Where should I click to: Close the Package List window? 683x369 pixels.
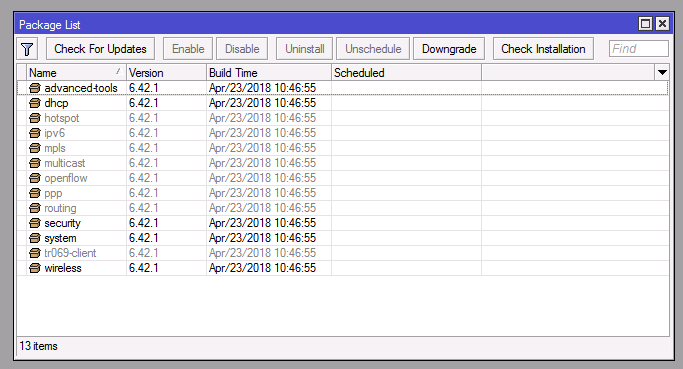click(x=662, y=24)
